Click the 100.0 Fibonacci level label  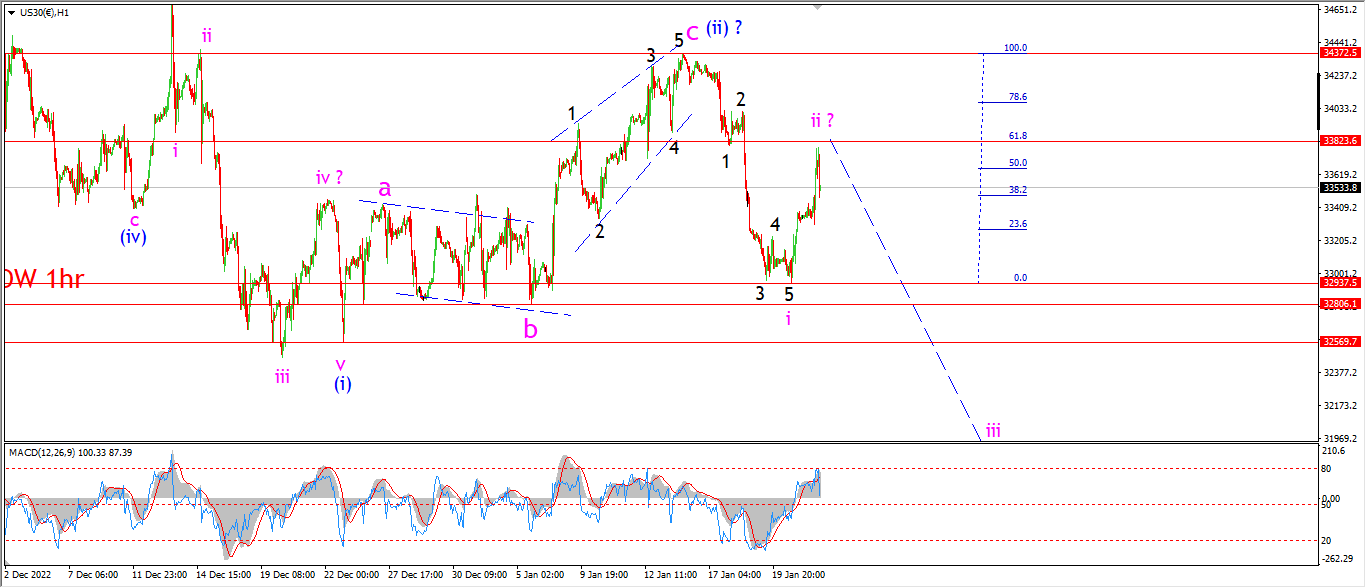pos(1016,47)
